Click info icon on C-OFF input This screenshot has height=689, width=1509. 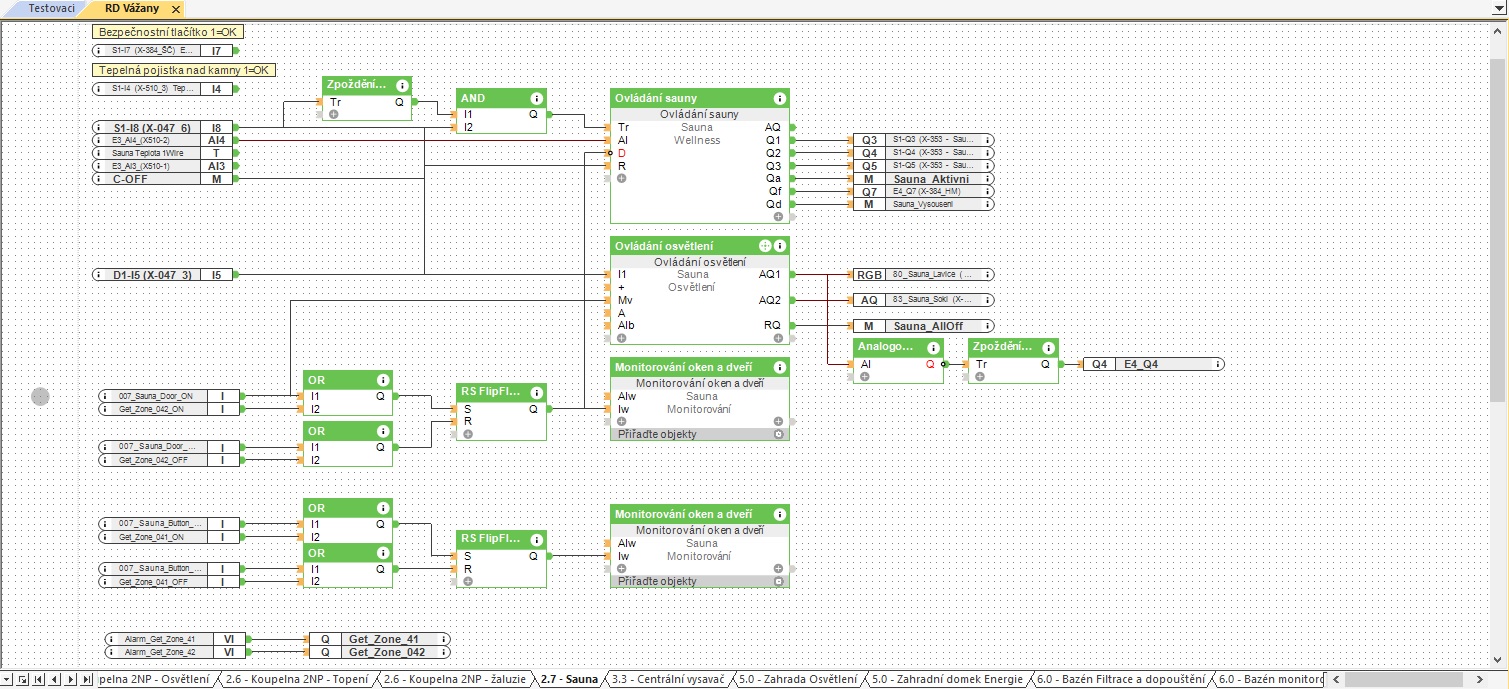(x=98, y=178)
